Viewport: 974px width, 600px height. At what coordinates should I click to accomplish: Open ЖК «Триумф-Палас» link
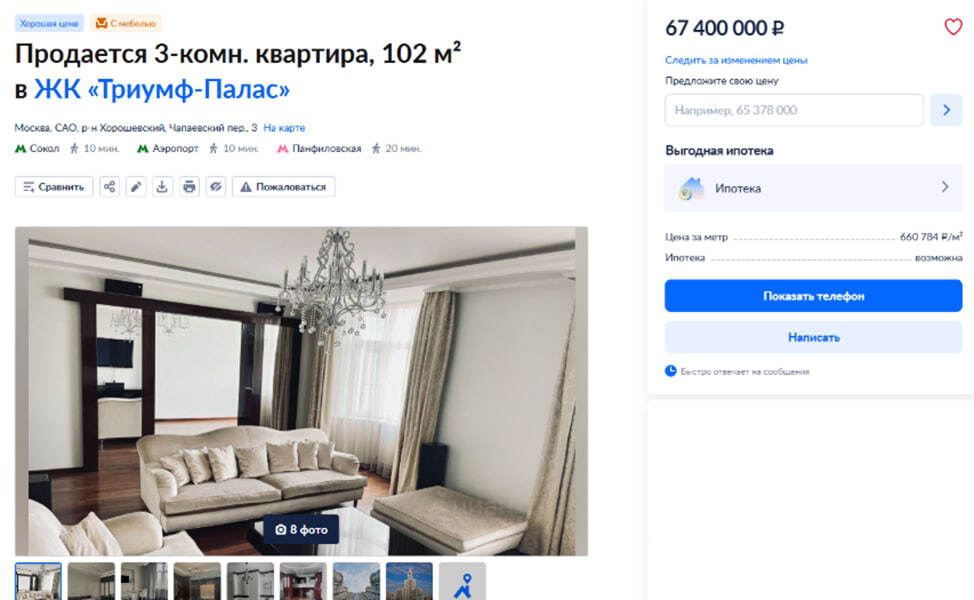[162, 89]
